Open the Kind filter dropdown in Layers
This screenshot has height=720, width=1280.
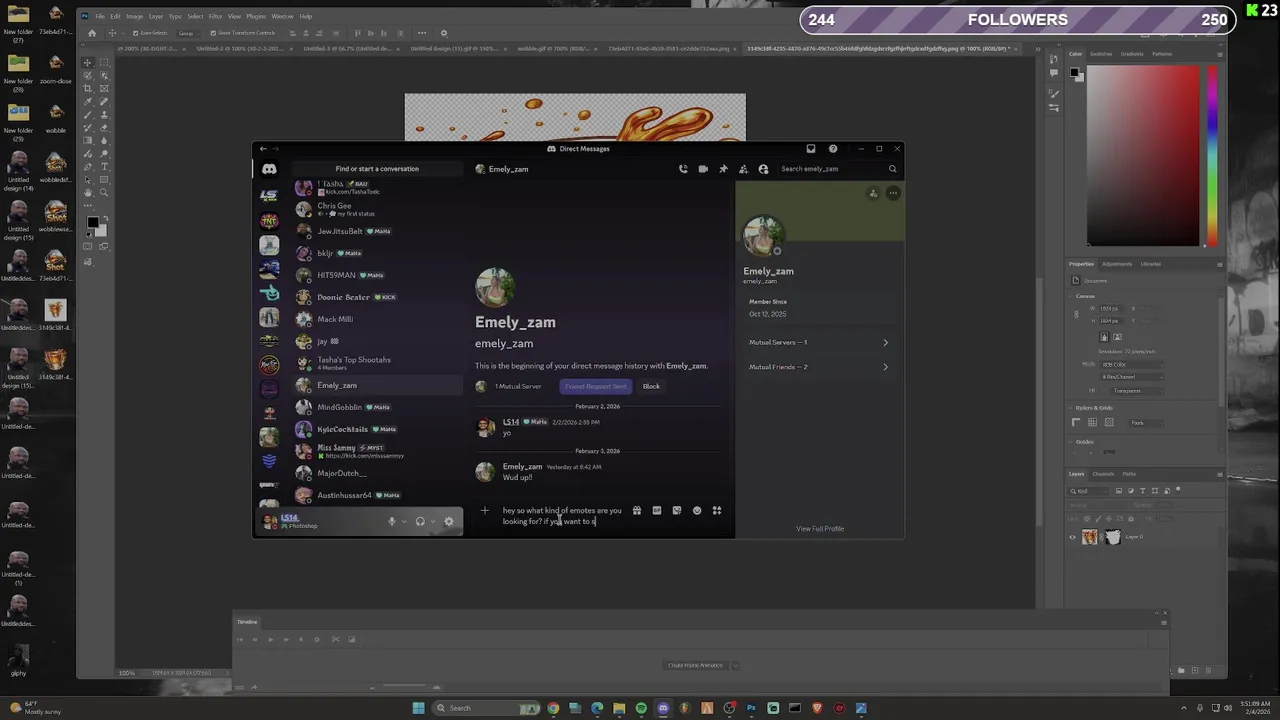[1089, 491]
